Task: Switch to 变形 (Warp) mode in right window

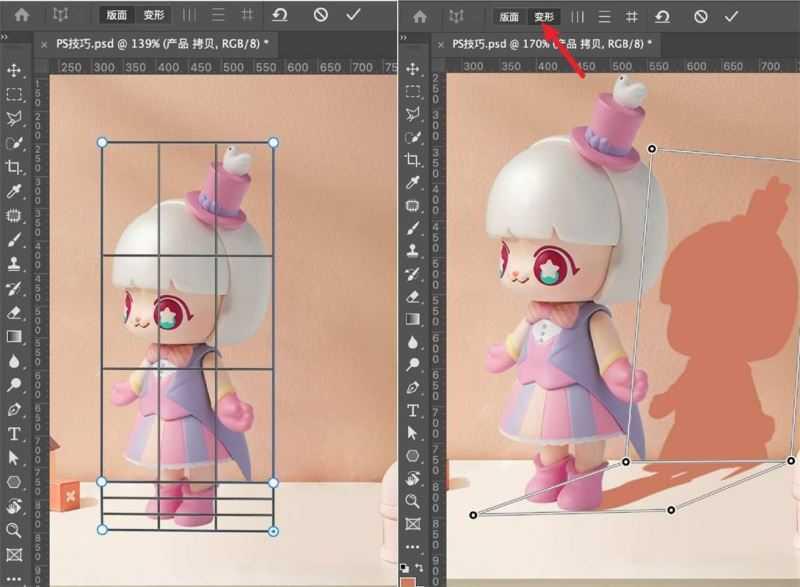Action: click(543, 17)
